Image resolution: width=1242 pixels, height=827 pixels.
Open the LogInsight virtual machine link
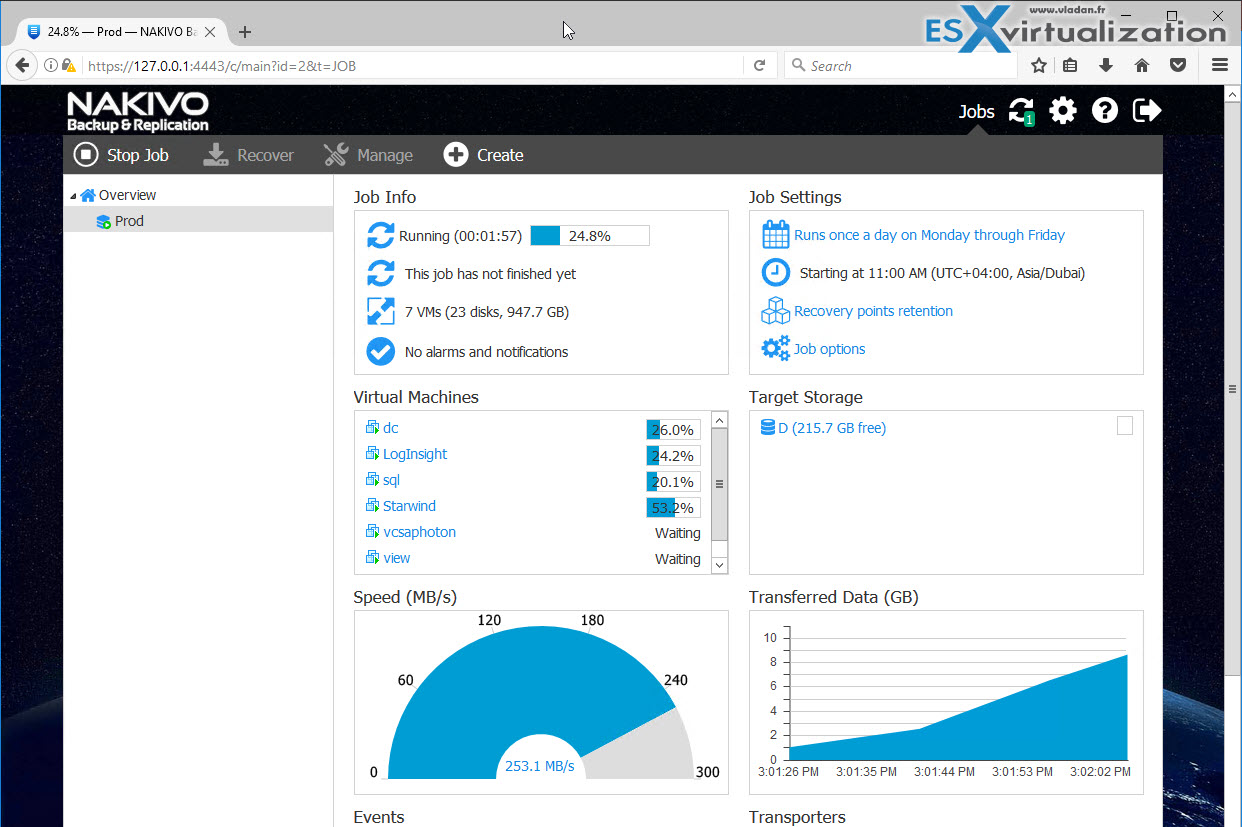click(x=415, y=454)
